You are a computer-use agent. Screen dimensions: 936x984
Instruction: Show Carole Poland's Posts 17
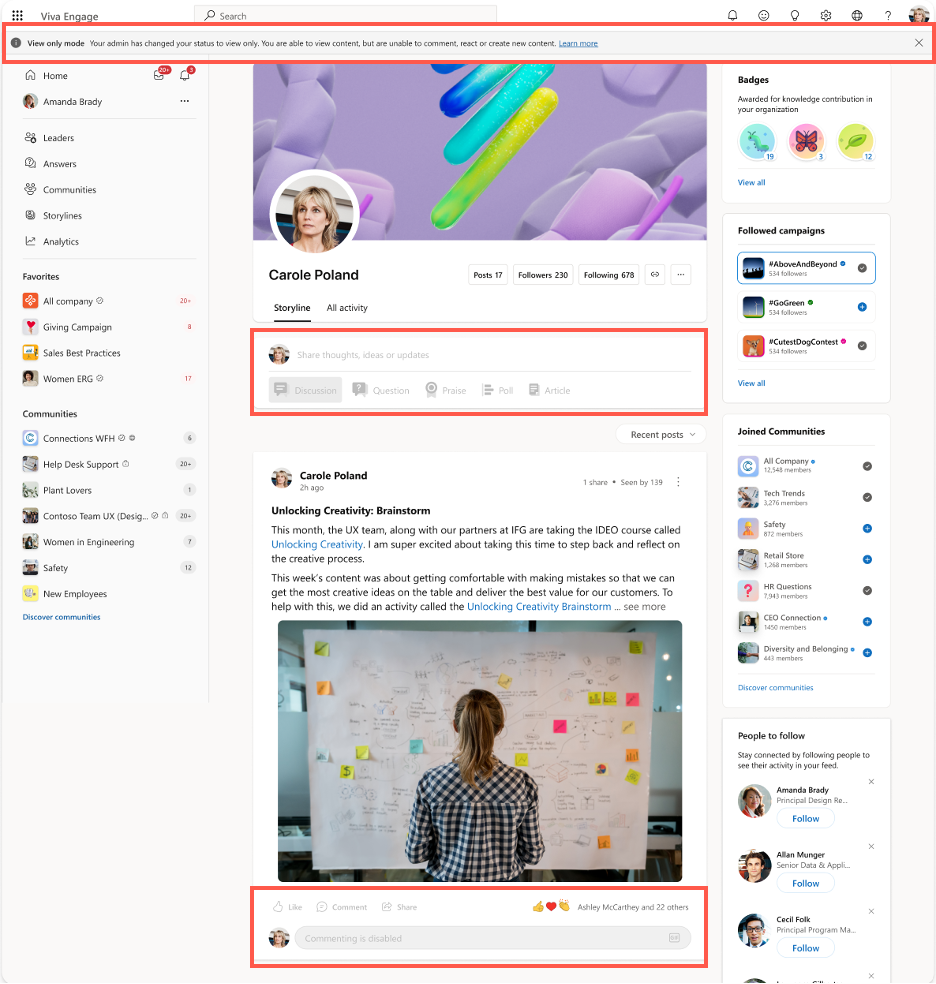tap(487, 275)
